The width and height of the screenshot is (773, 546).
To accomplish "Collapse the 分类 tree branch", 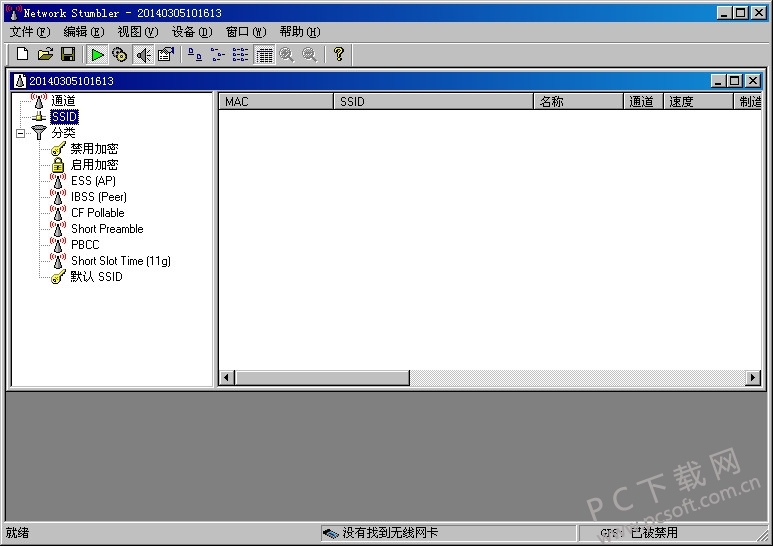I will click(x=20, y=133).
